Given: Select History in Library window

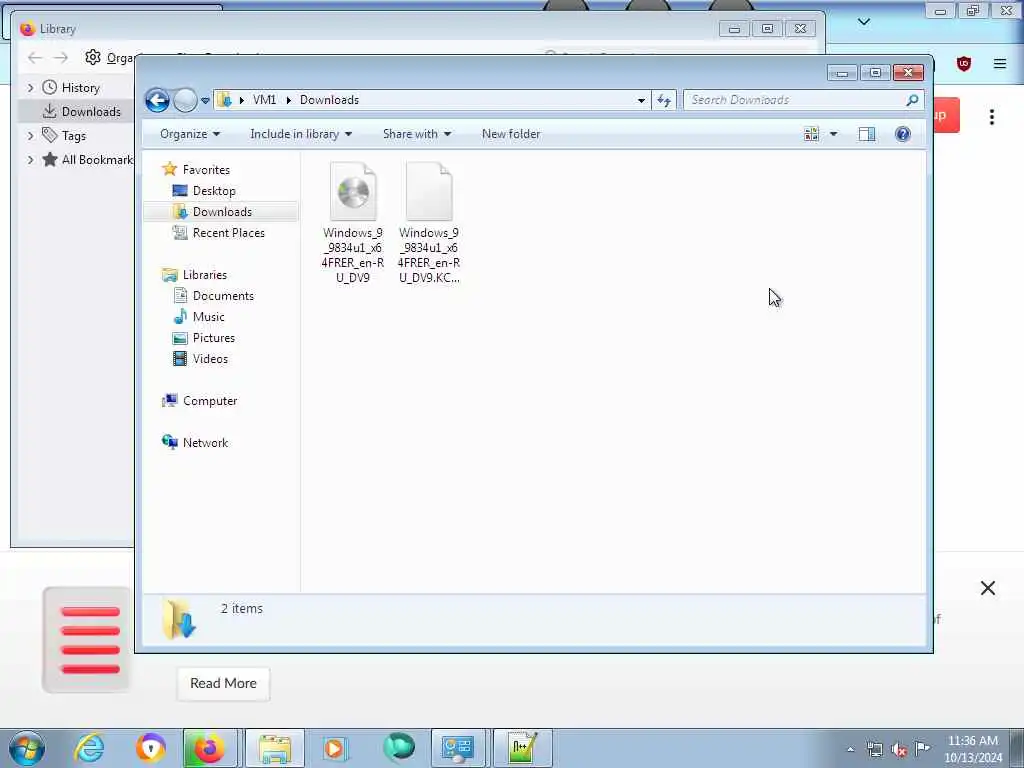Looking at the screenshot, I should pyautogui.click(x=80, y=88).
